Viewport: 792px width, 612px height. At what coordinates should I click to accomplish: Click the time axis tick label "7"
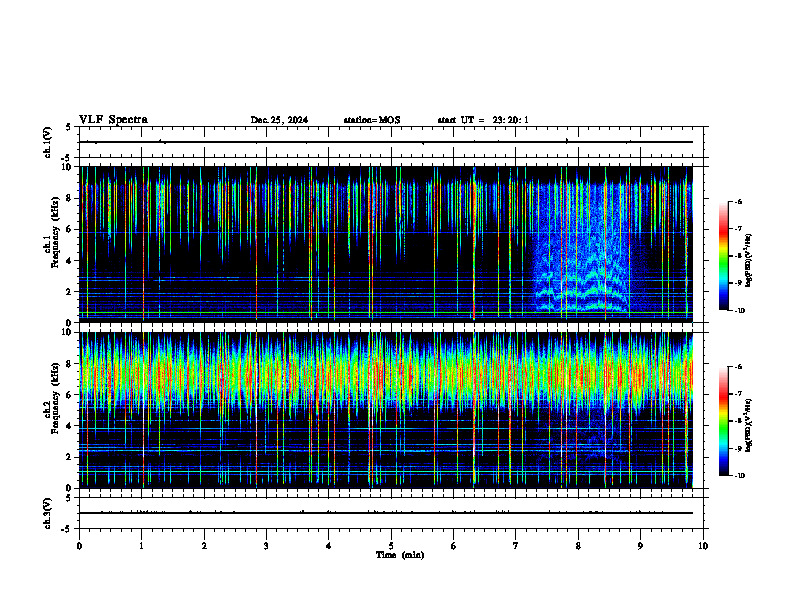[516, 546]
